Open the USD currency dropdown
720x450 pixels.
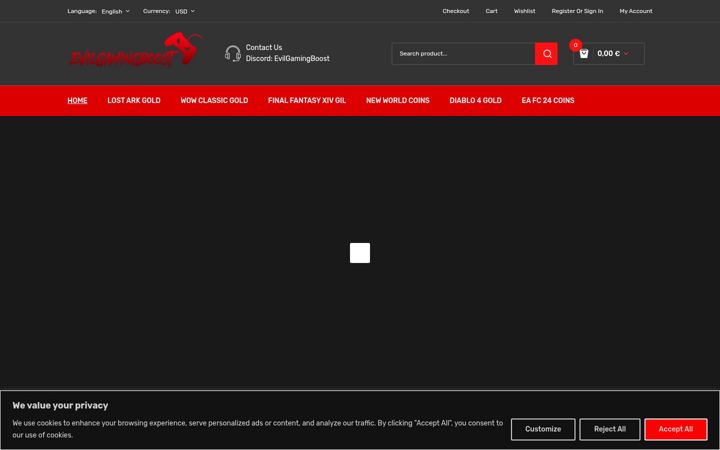tap(185, 11)
